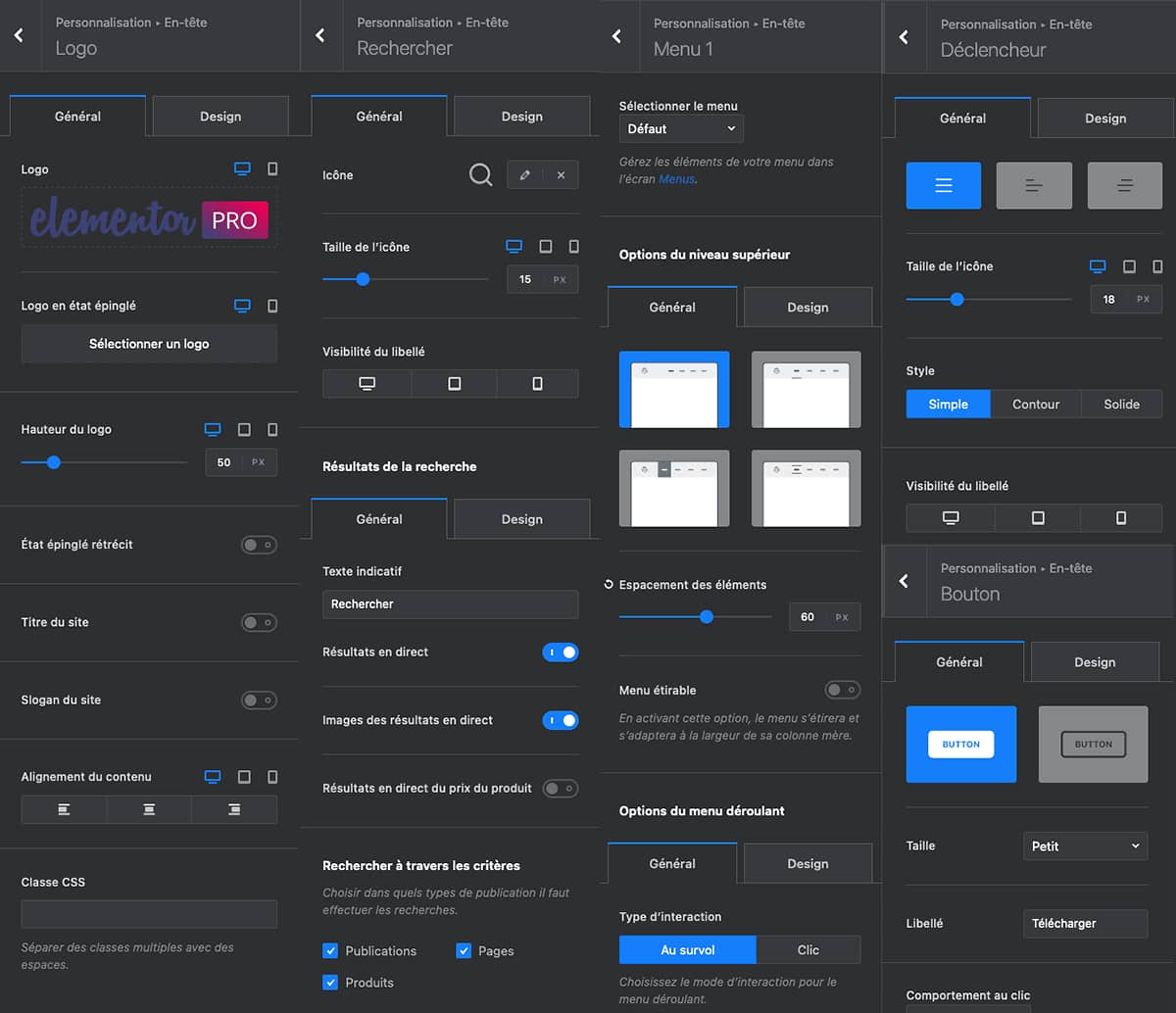Open Design tab under Résultats de la recherche

[x=521, y=519]
